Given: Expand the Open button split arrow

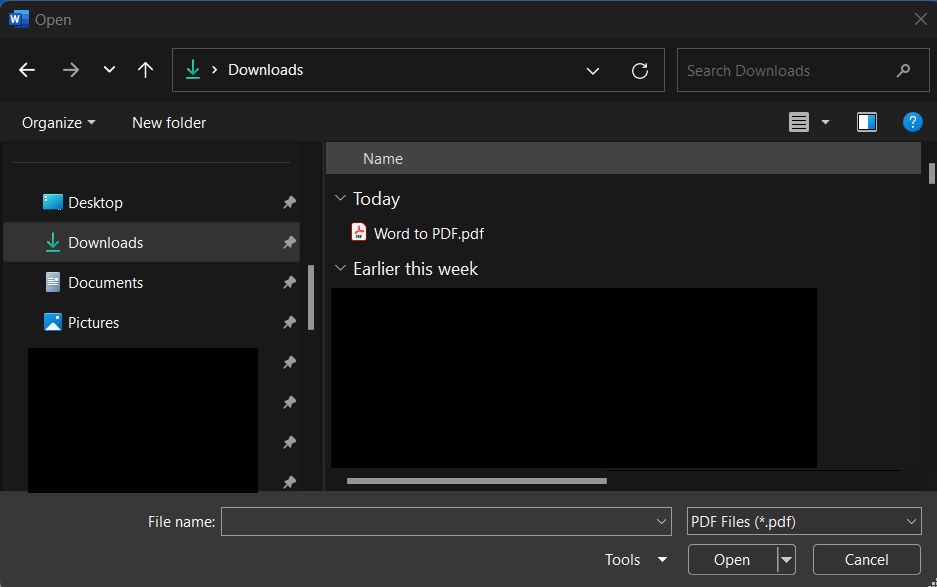Looking at the screenshot, I should point(786,560).
